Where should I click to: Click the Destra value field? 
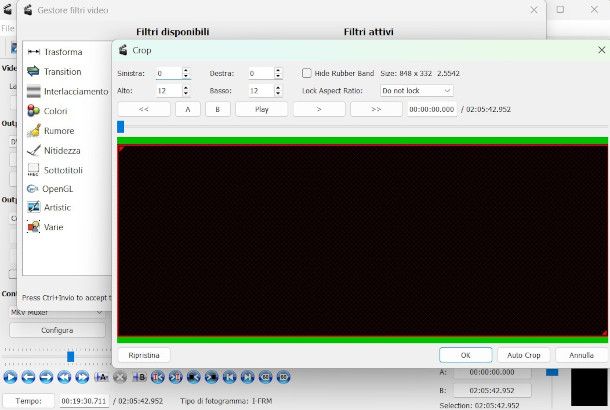(x=261, y=73)
